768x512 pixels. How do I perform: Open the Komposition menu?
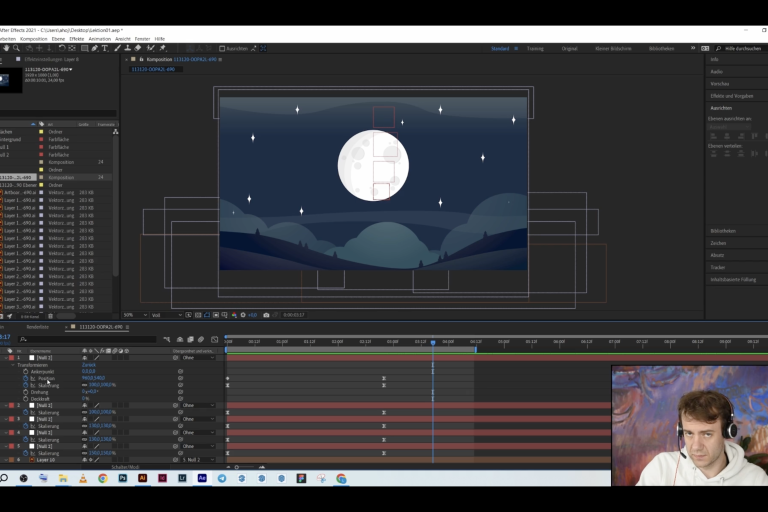click(34, 38)
